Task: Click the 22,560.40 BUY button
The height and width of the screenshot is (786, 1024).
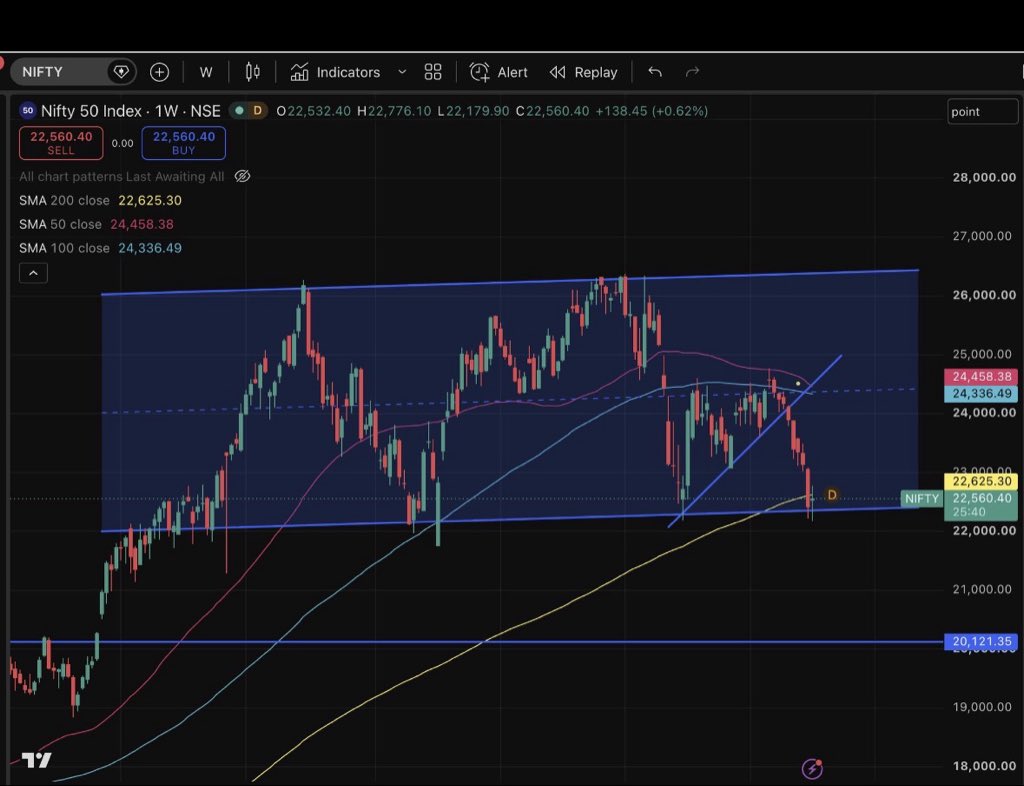Action: (x=184, y=143)
